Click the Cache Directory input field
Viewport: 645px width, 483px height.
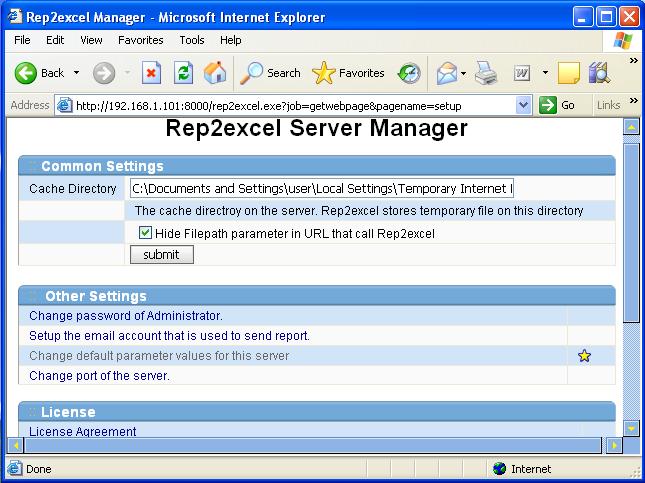(322, 188)
